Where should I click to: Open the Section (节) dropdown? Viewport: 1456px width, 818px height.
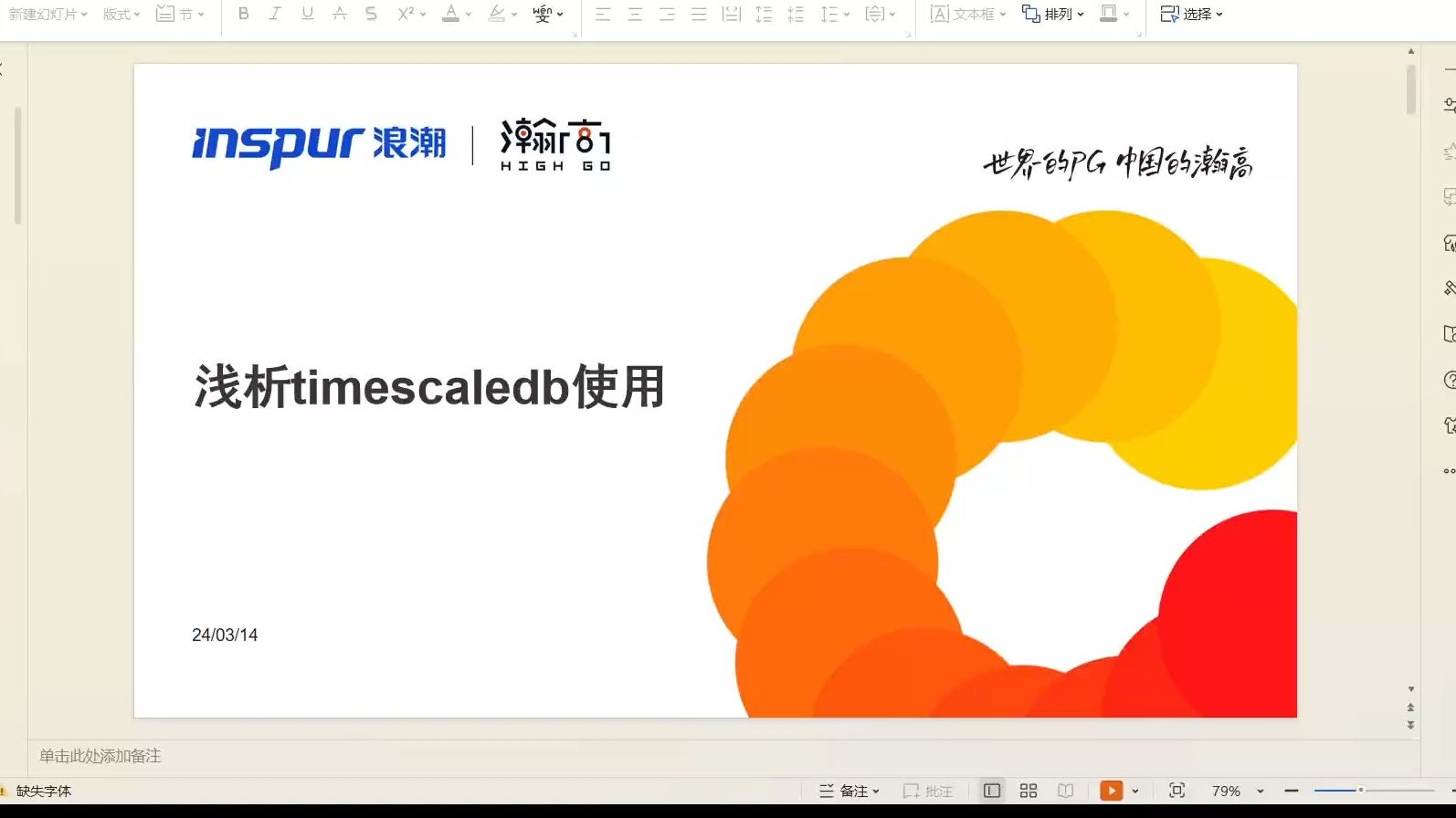(x=180, y=14)
